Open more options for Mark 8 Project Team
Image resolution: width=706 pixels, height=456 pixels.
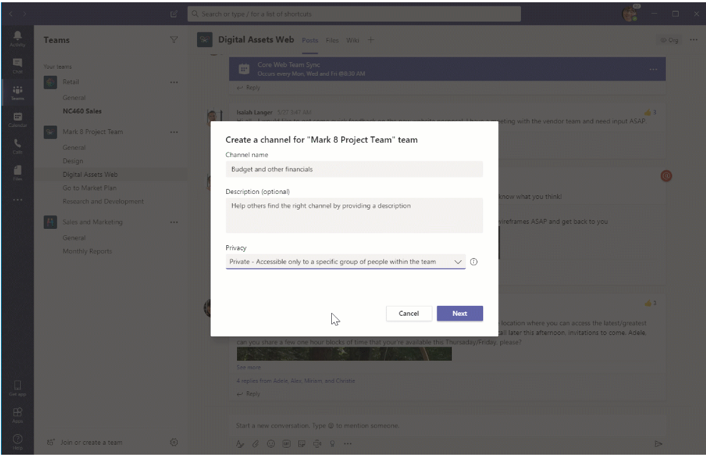point(174,132)
